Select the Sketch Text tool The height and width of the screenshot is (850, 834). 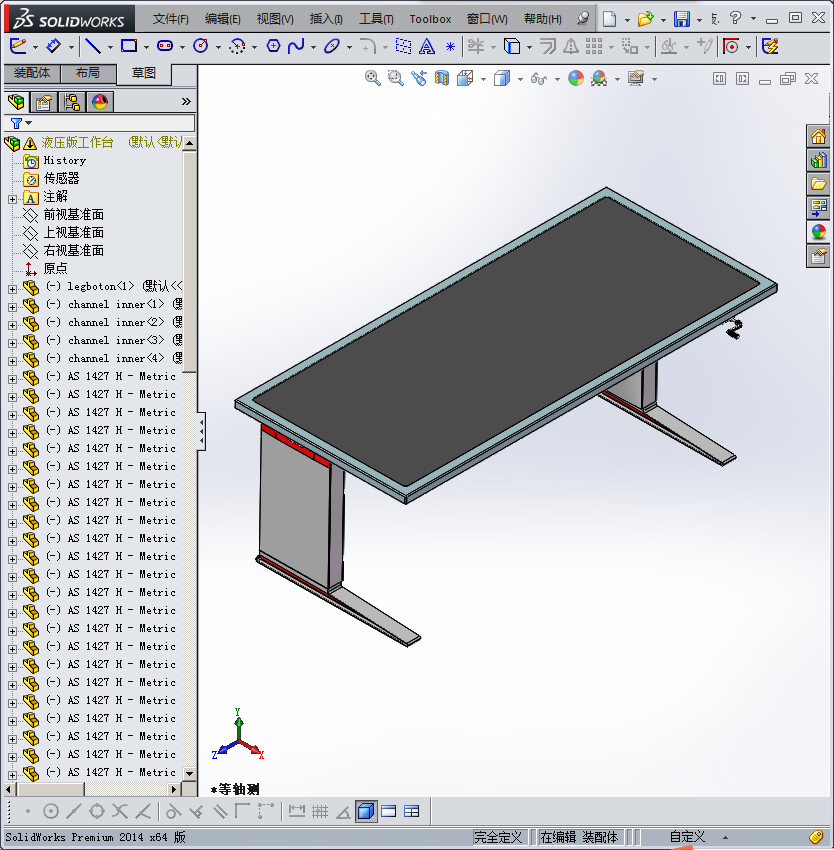click(427, 47)
